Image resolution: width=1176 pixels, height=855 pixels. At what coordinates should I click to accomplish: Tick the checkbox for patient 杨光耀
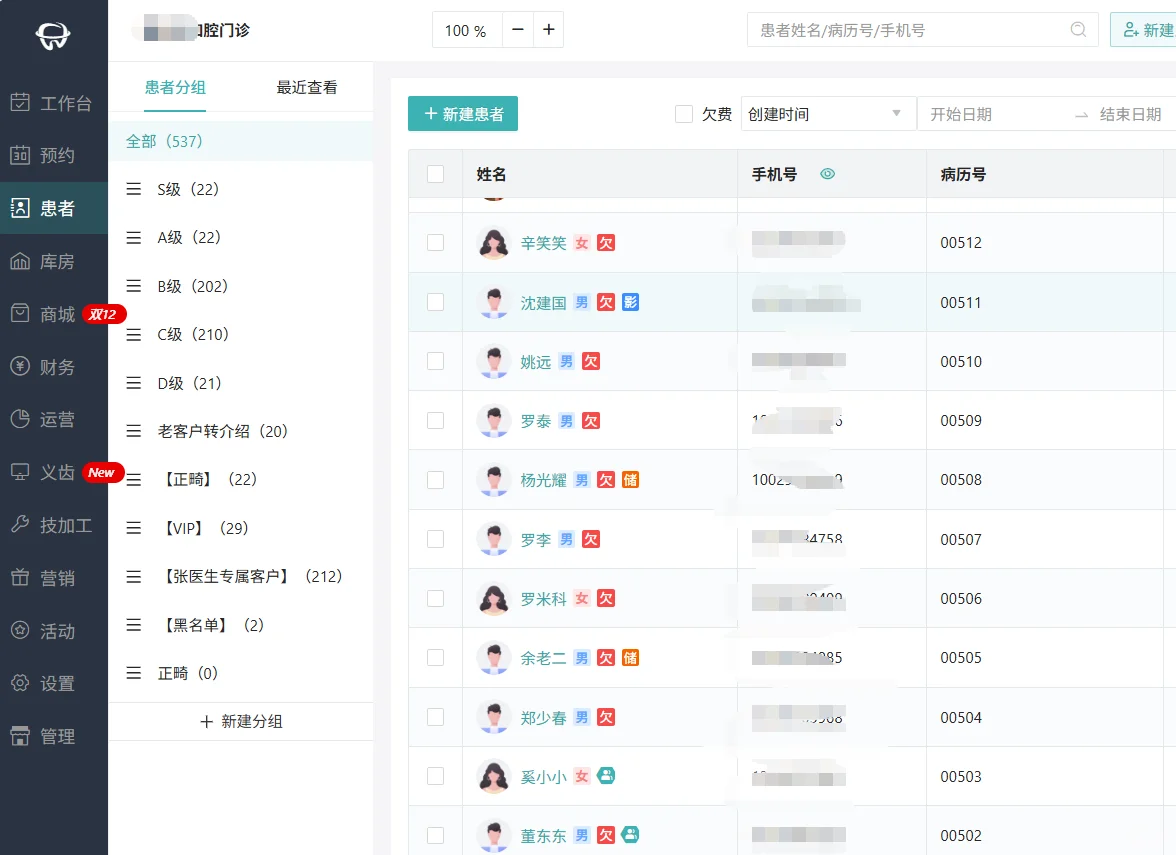[x=435, y=479]
